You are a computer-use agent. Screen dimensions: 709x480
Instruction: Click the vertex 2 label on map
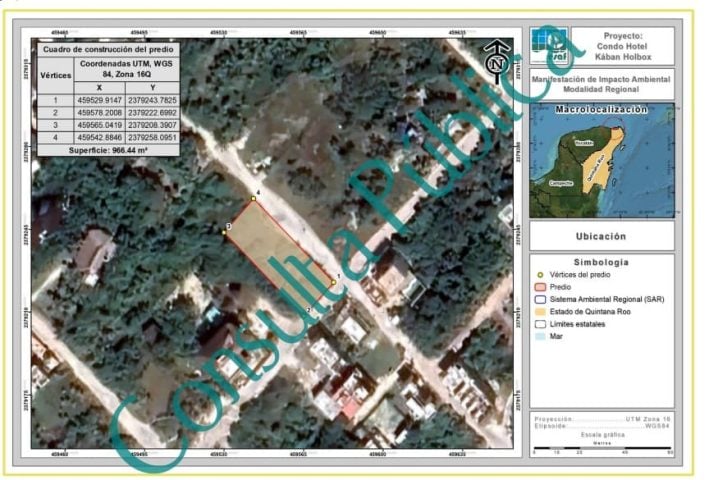coord(309,310)
